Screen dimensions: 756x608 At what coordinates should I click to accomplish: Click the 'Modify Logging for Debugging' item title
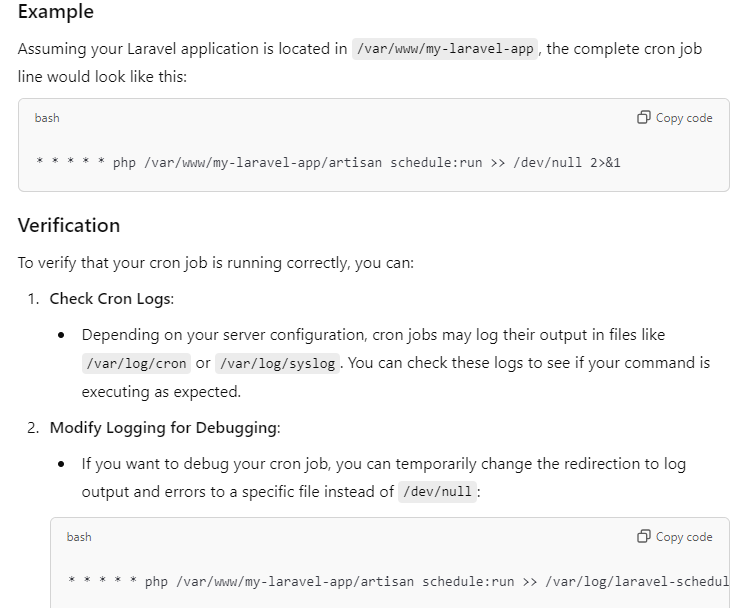click(x=165, y=428)
